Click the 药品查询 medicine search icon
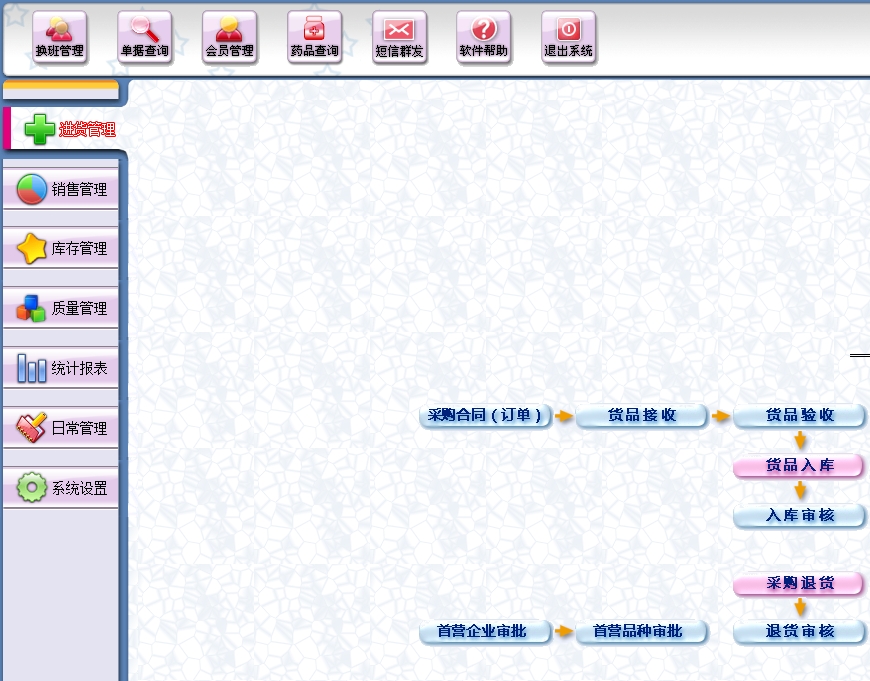This screenshot has height=681, width=870. (x=314, y=38)
